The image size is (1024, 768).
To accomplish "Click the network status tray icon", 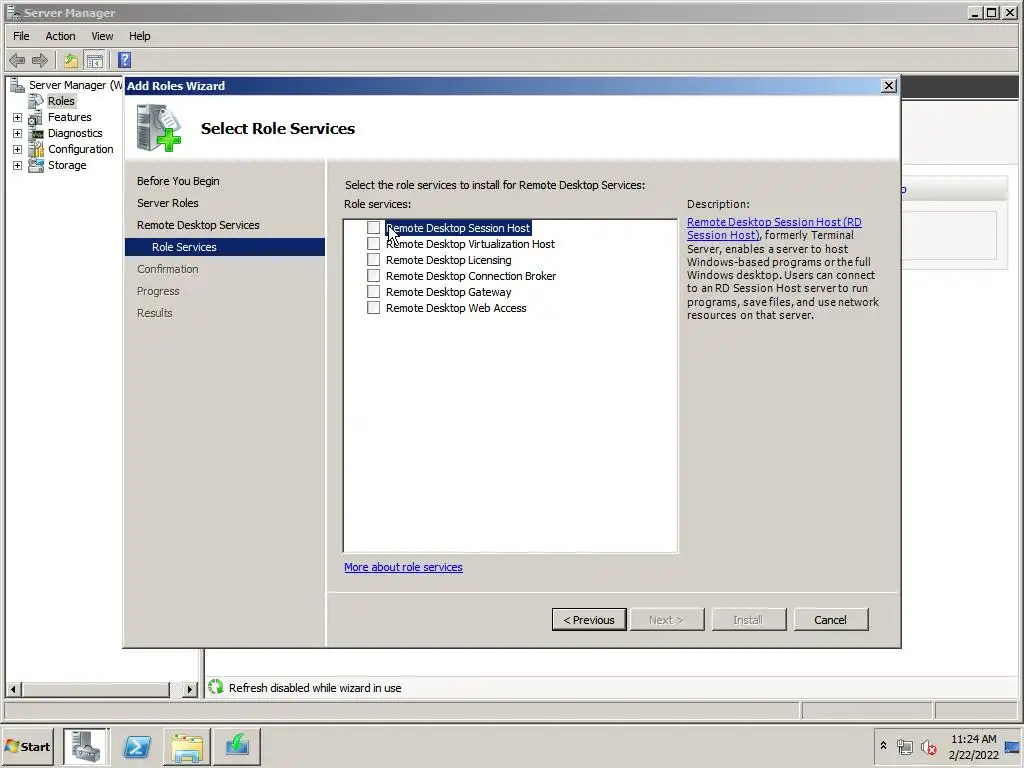I will click(x=904, y=746).
